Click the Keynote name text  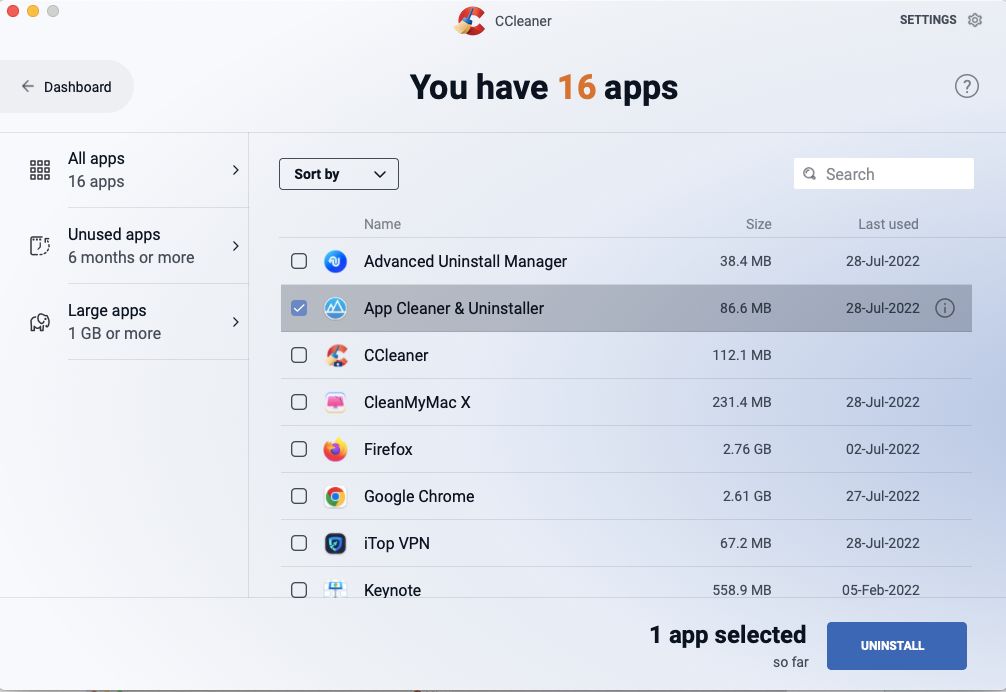pyautogui.click(x=393, y=590)
